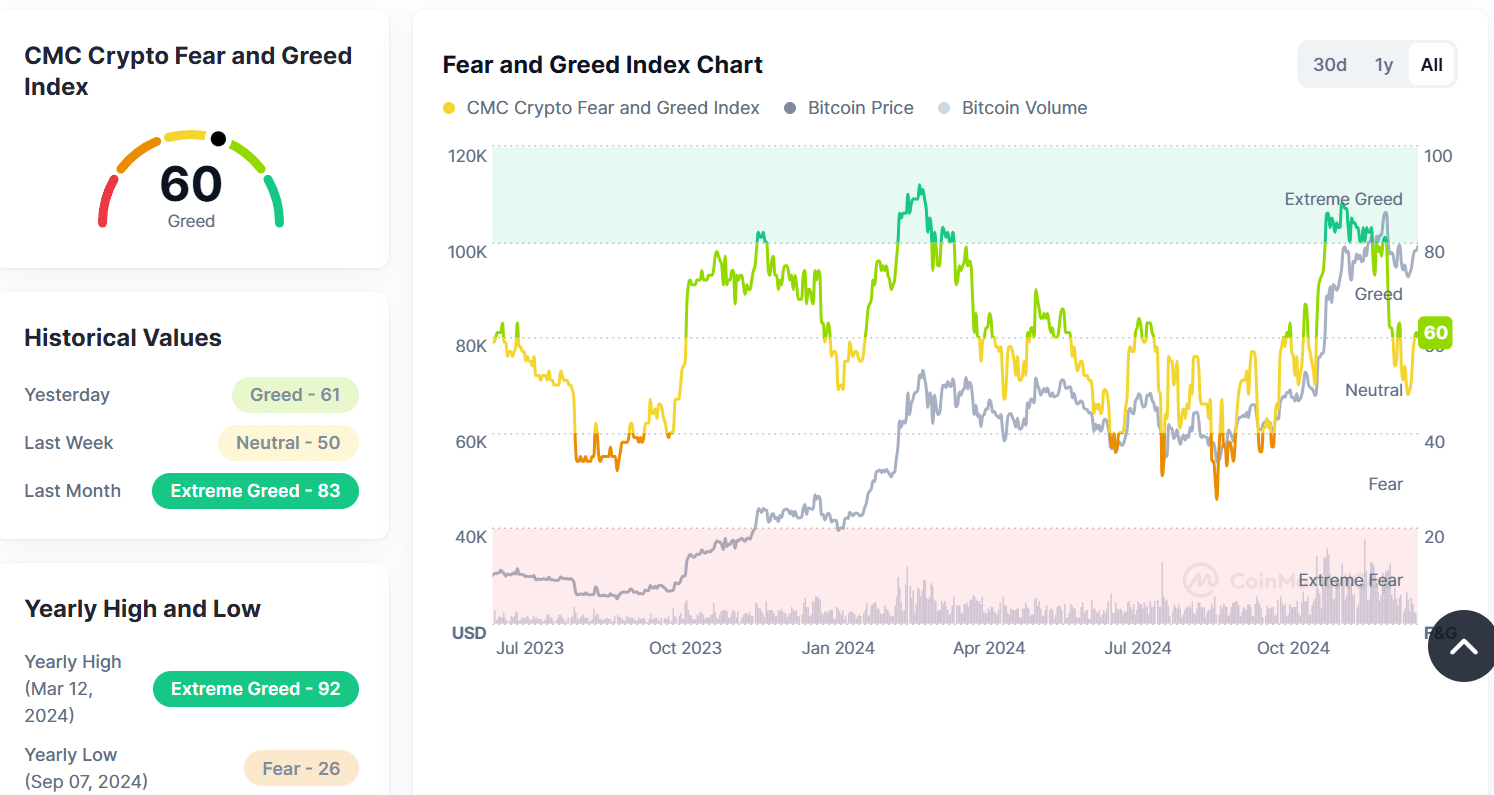Click the Extreme Greed - 92 badge
1494x795 pixels.
pyautogui.click(x=255, y=688)
